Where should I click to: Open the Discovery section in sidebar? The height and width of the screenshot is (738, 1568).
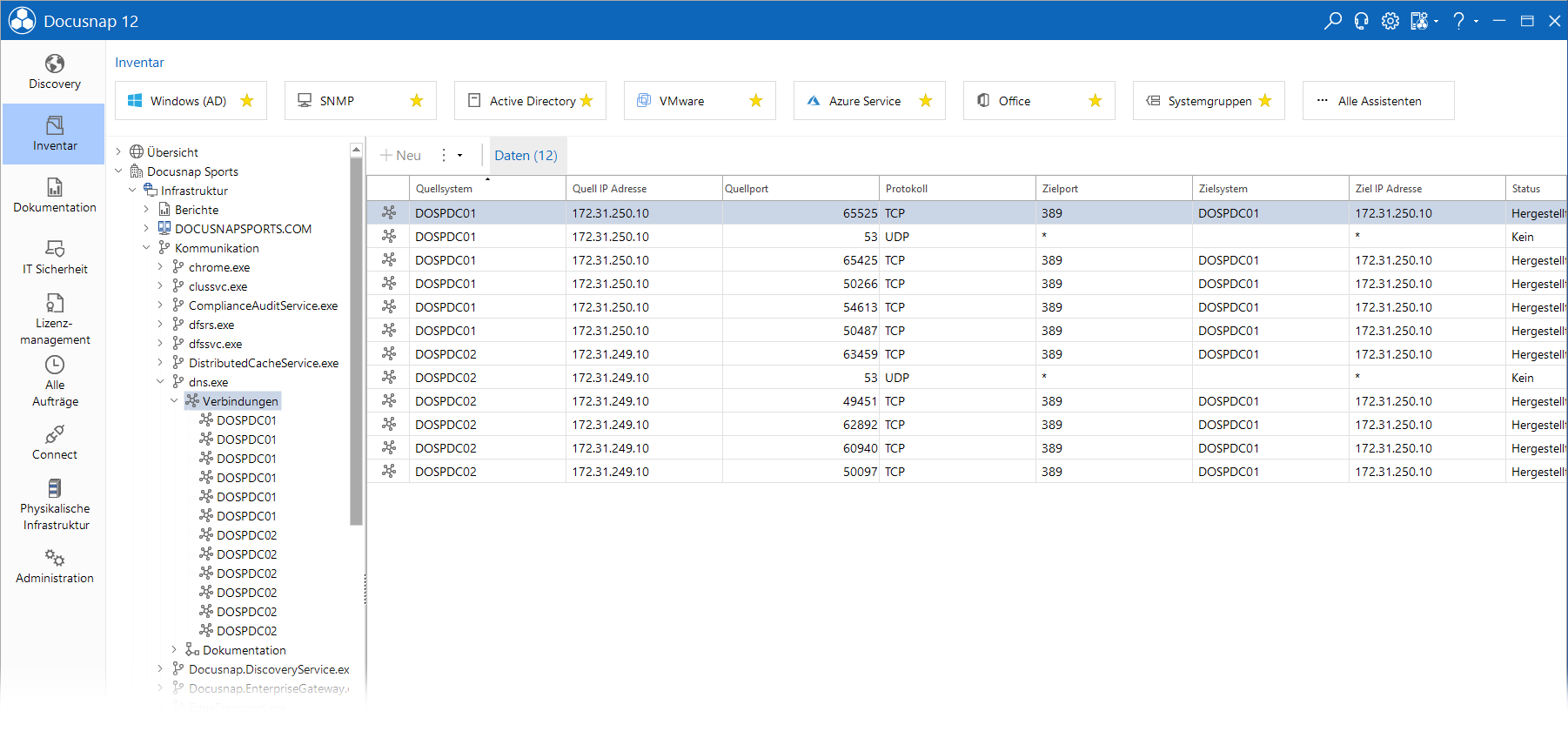tap(54, 72)
